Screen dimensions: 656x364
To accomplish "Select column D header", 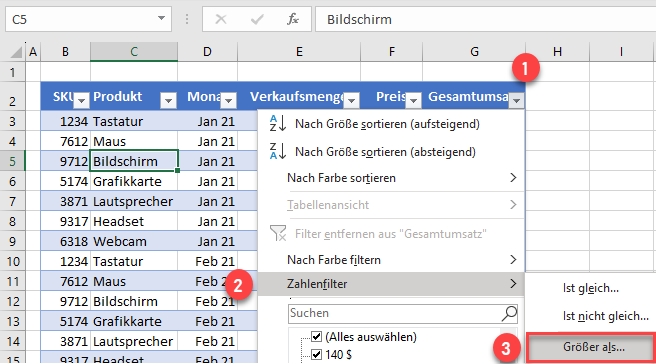I will (207, 52).
